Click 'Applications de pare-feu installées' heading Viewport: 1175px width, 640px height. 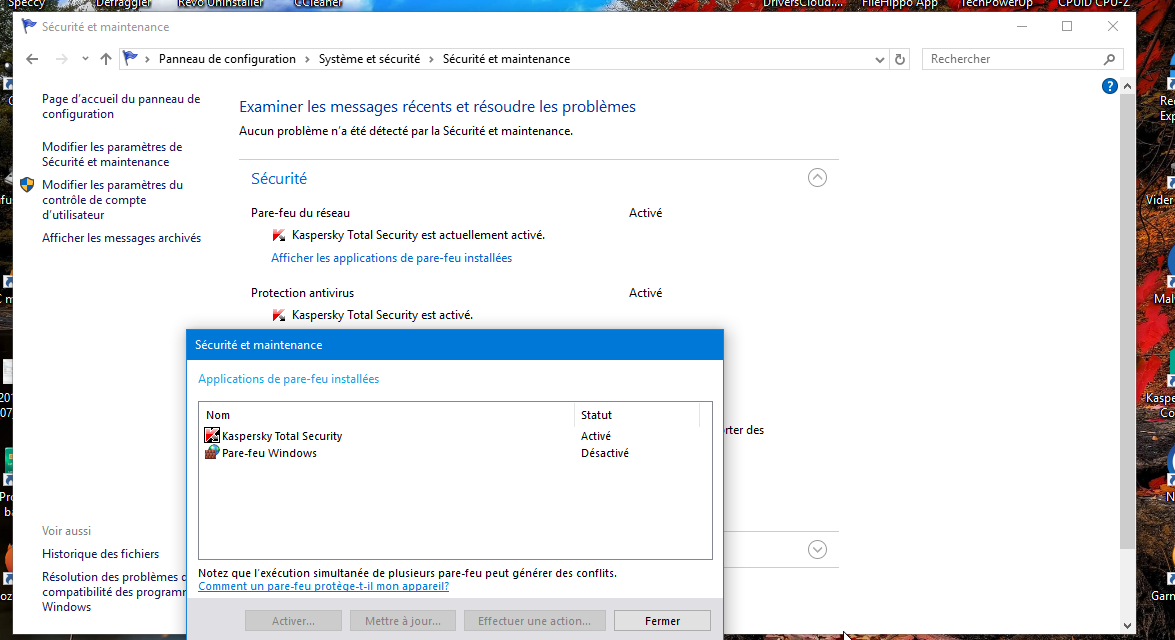point(289,379)
